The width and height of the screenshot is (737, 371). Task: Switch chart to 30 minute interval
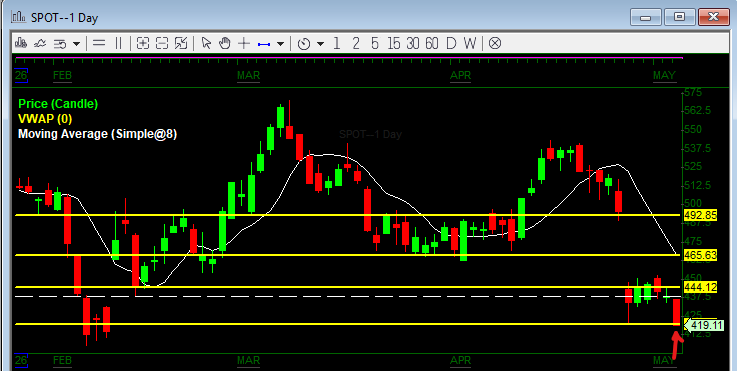pyautogui.click(x=413, y=44)
